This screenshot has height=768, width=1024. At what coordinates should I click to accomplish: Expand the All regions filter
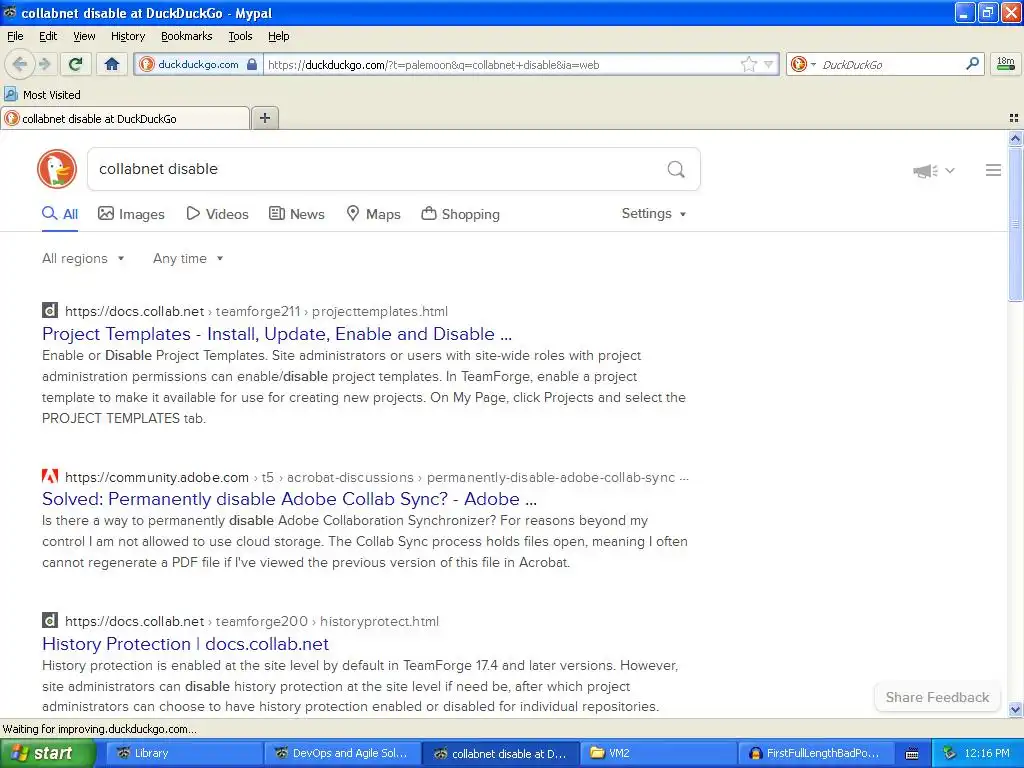tap(83, 259)
